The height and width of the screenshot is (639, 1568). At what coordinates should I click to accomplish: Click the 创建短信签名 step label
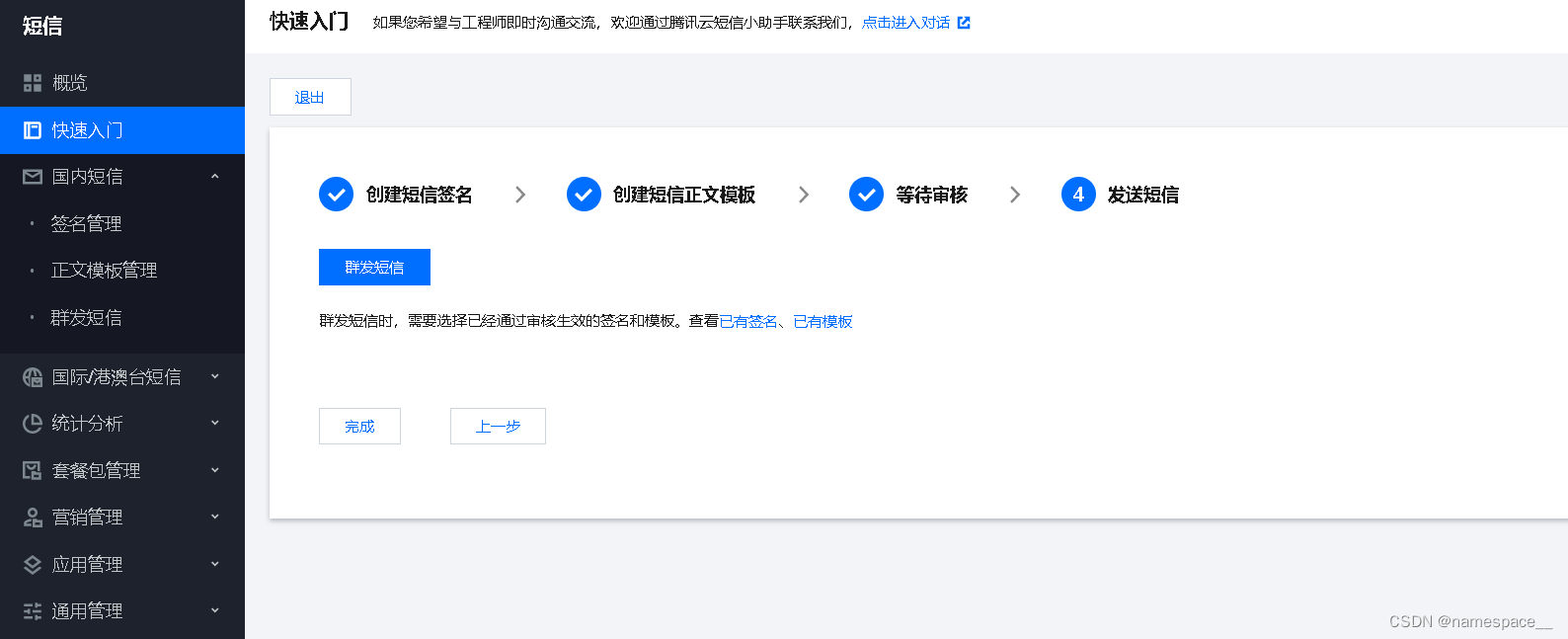(x=419, y=195)
